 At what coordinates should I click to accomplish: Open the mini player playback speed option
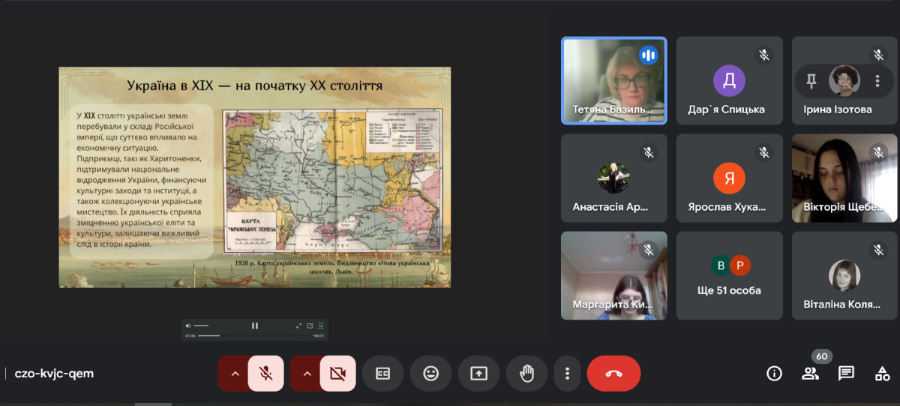[321, 326]
